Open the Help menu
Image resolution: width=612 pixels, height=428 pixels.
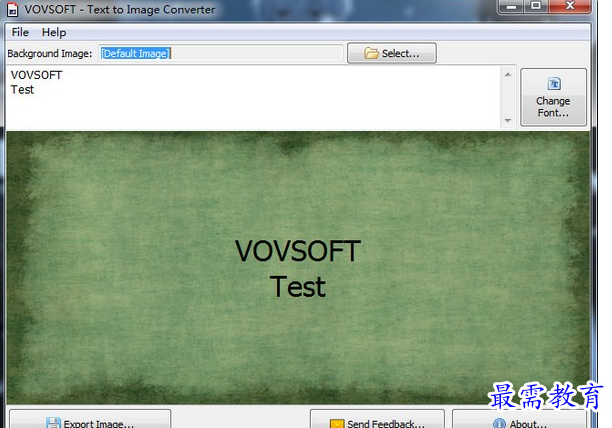point(54,32)
